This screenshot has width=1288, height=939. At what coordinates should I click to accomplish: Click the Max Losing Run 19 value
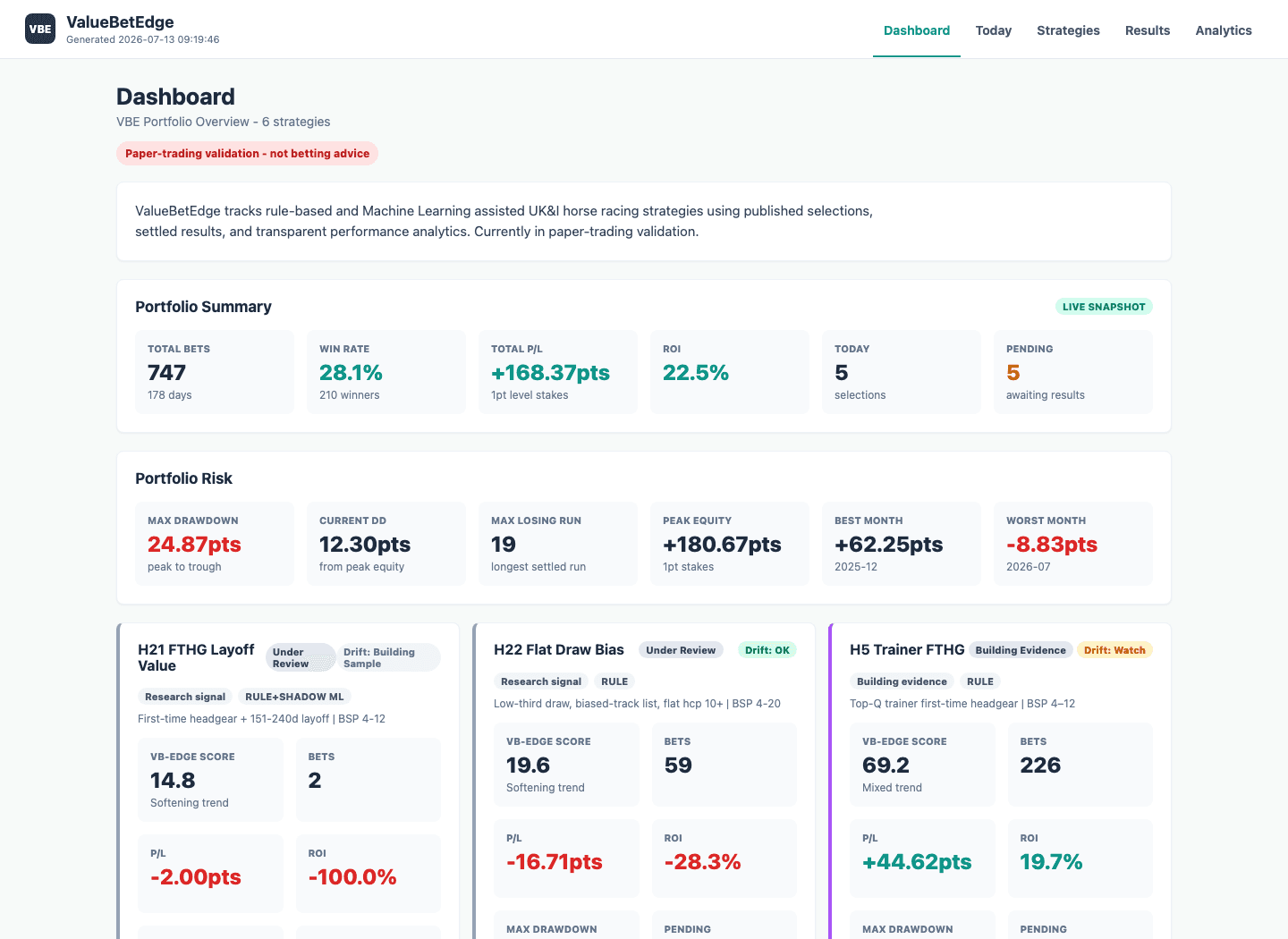504,545
